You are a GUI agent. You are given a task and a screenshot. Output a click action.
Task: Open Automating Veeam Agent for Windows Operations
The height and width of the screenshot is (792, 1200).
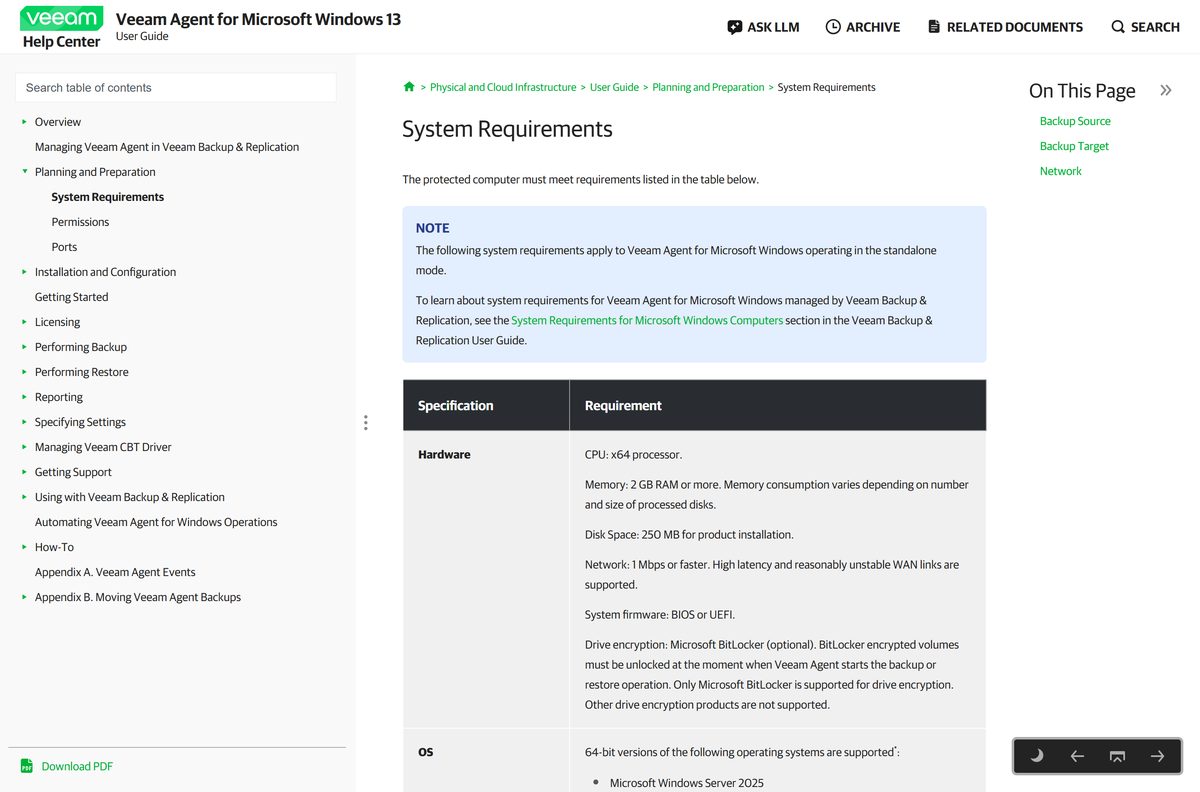(x=156, y=522)
